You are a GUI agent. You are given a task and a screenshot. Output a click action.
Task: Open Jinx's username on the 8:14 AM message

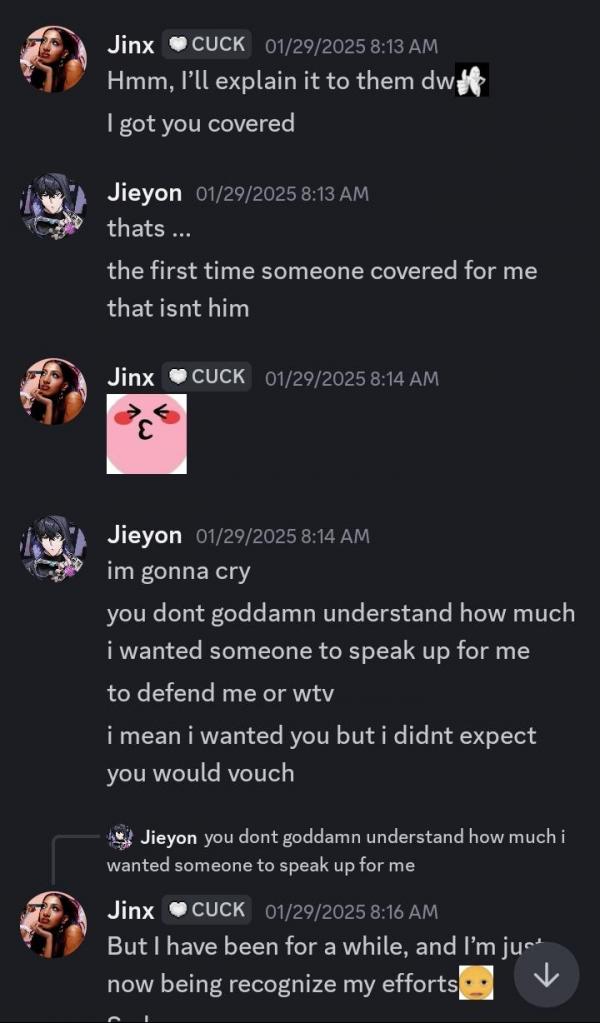(130, 377)
